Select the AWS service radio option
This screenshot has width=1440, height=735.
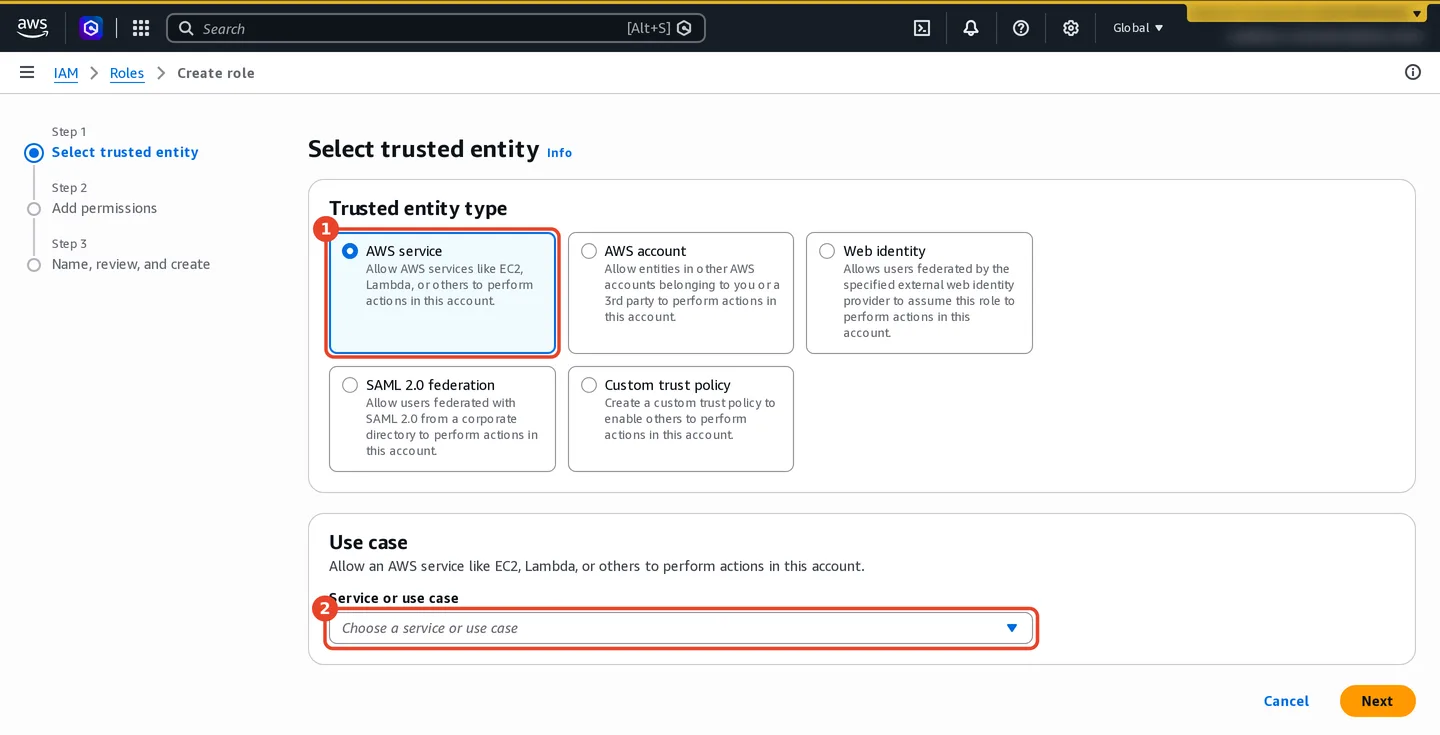[350, 251]
